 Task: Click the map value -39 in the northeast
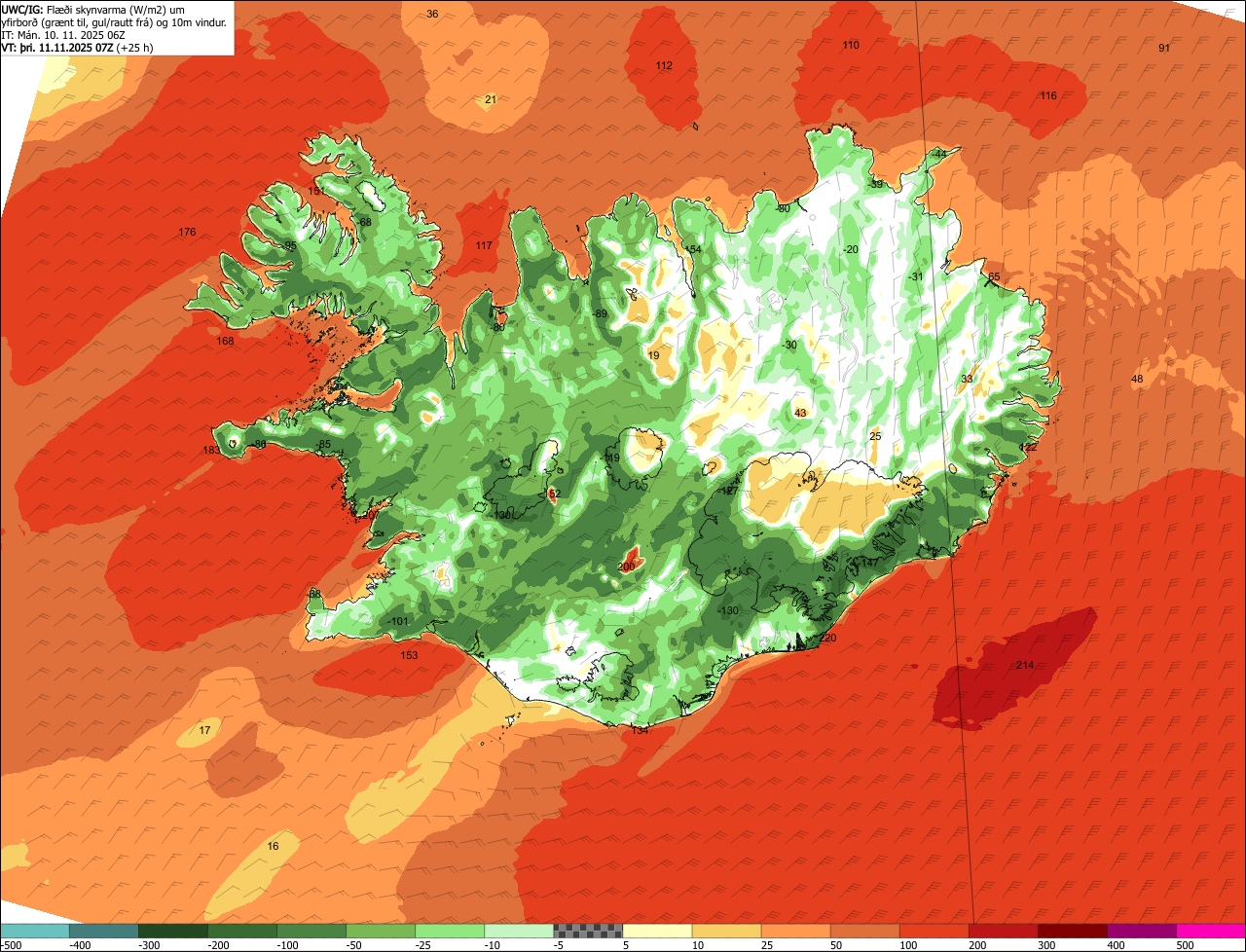[x=875, y=185]
